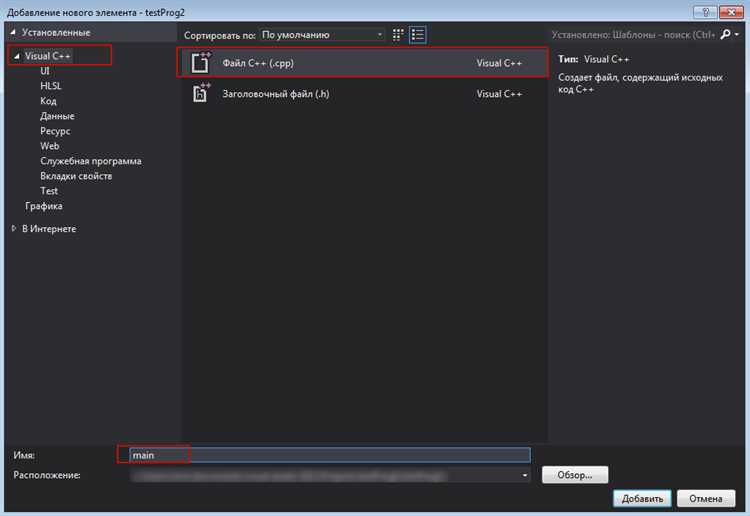The width and height of the screenshot is (750, 516).
Task: Click the header file (.h) template icon
Action: point(200,94)
